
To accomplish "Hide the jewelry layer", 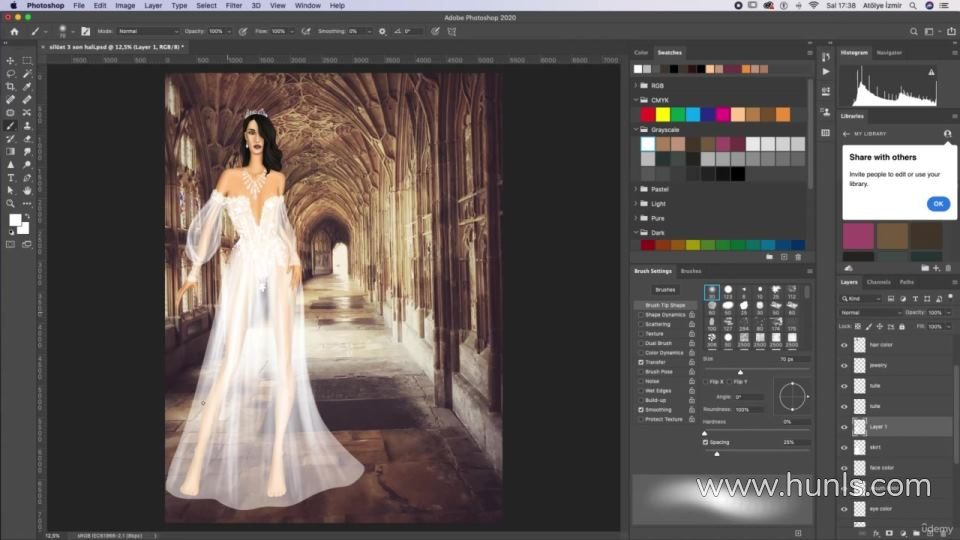I will pos(844,365).
